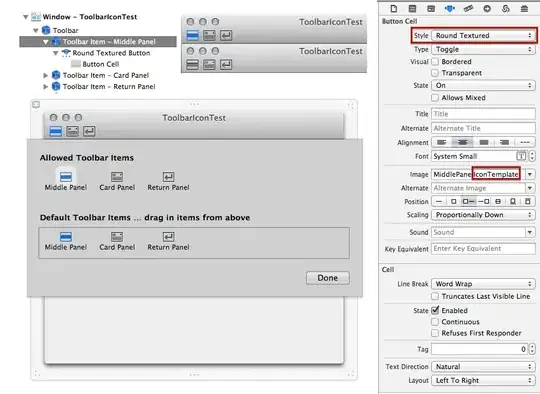
Task: Click Card Panel icon under Allowed Toolbar Items
Action: coord(117,177)
